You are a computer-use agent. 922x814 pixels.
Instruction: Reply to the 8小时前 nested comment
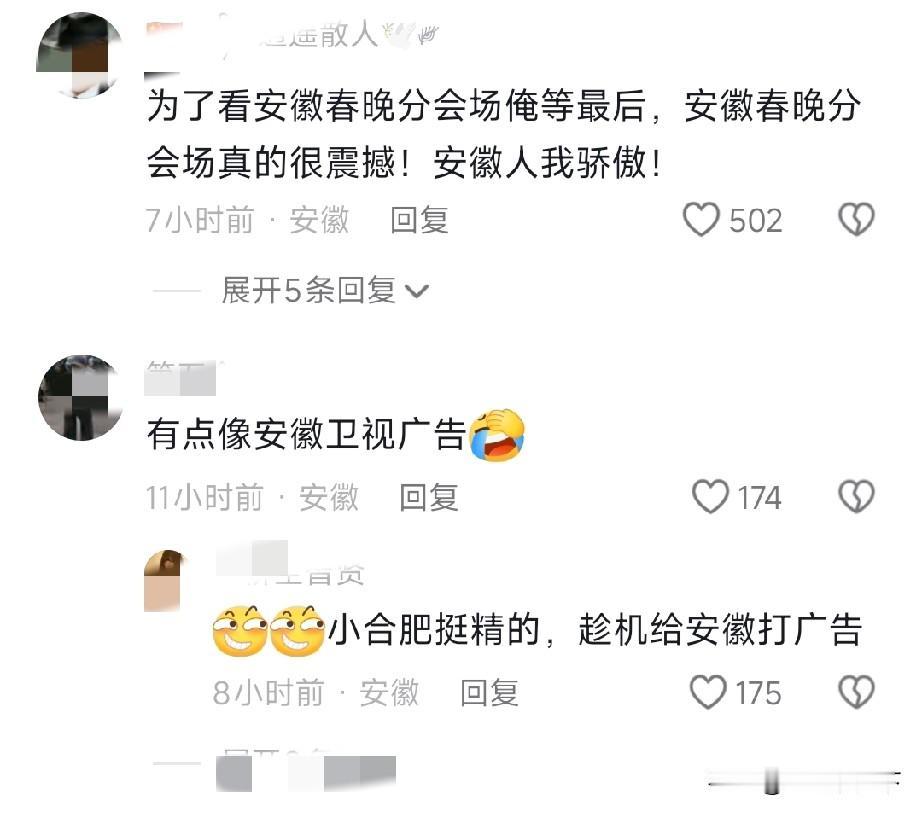[x=489, y=693]
